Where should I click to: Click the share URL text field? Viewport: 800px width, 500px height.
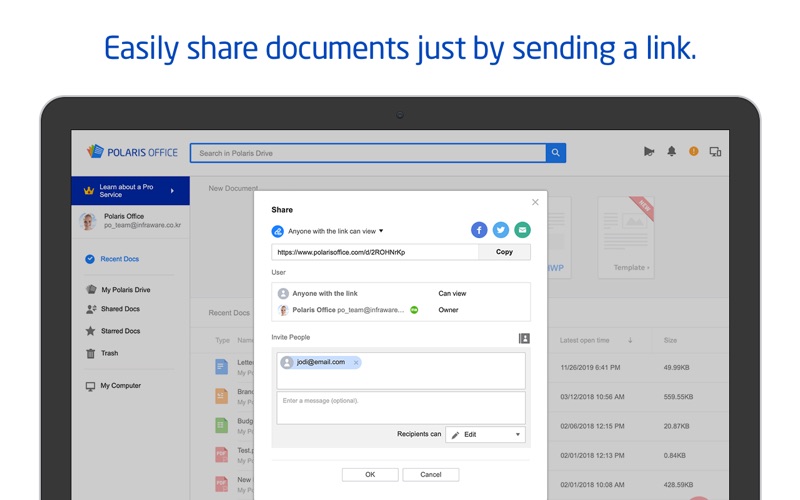pyautogui.click(x=375, y=252)
